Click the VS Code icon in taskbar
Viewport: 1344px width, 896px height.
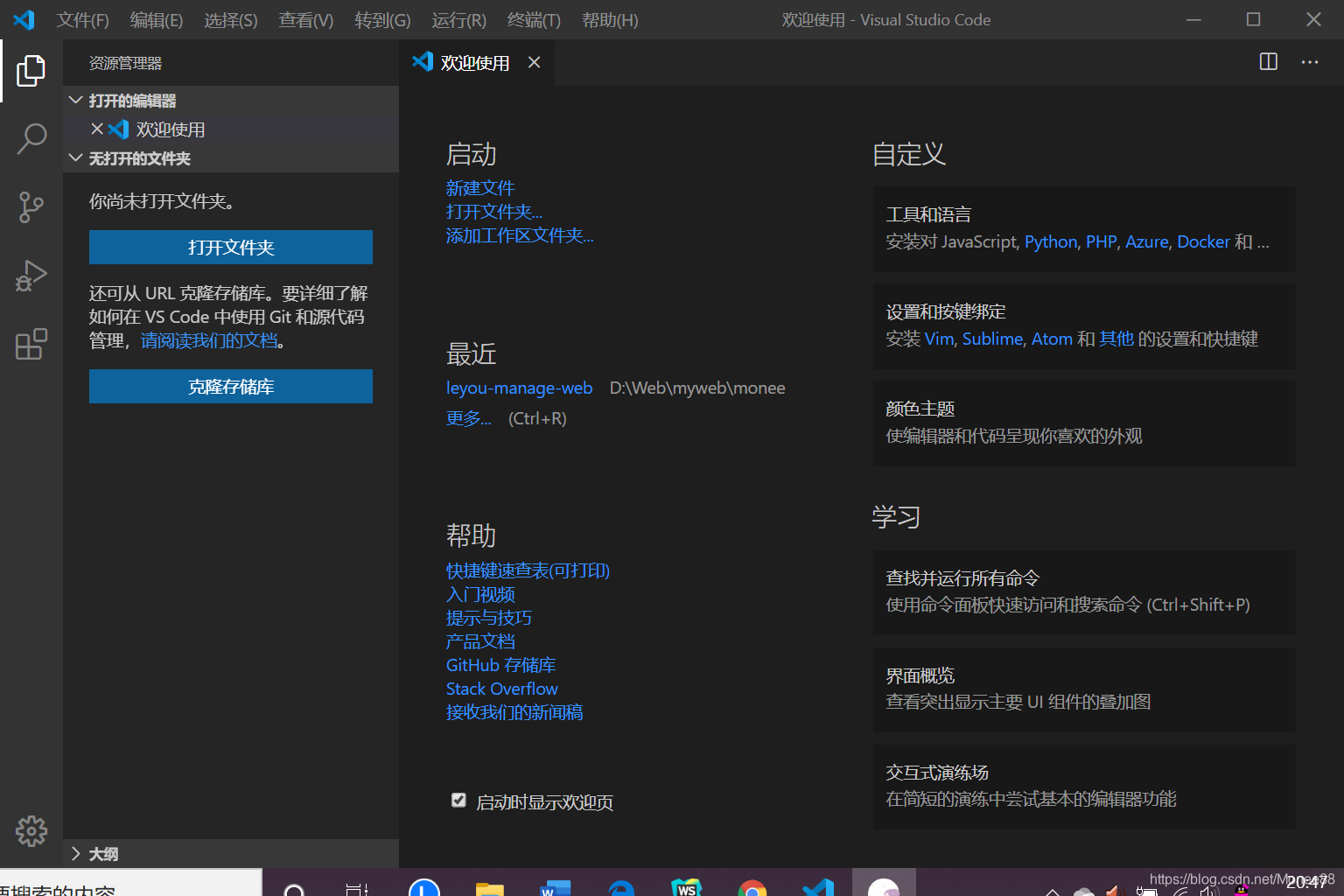point(818,887)
